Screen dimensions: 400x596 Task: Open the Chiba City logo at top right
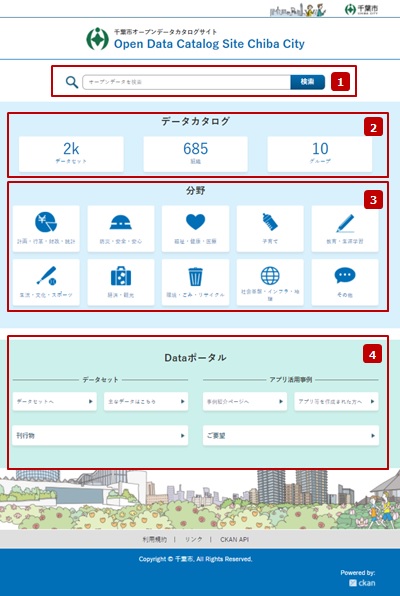361,10
